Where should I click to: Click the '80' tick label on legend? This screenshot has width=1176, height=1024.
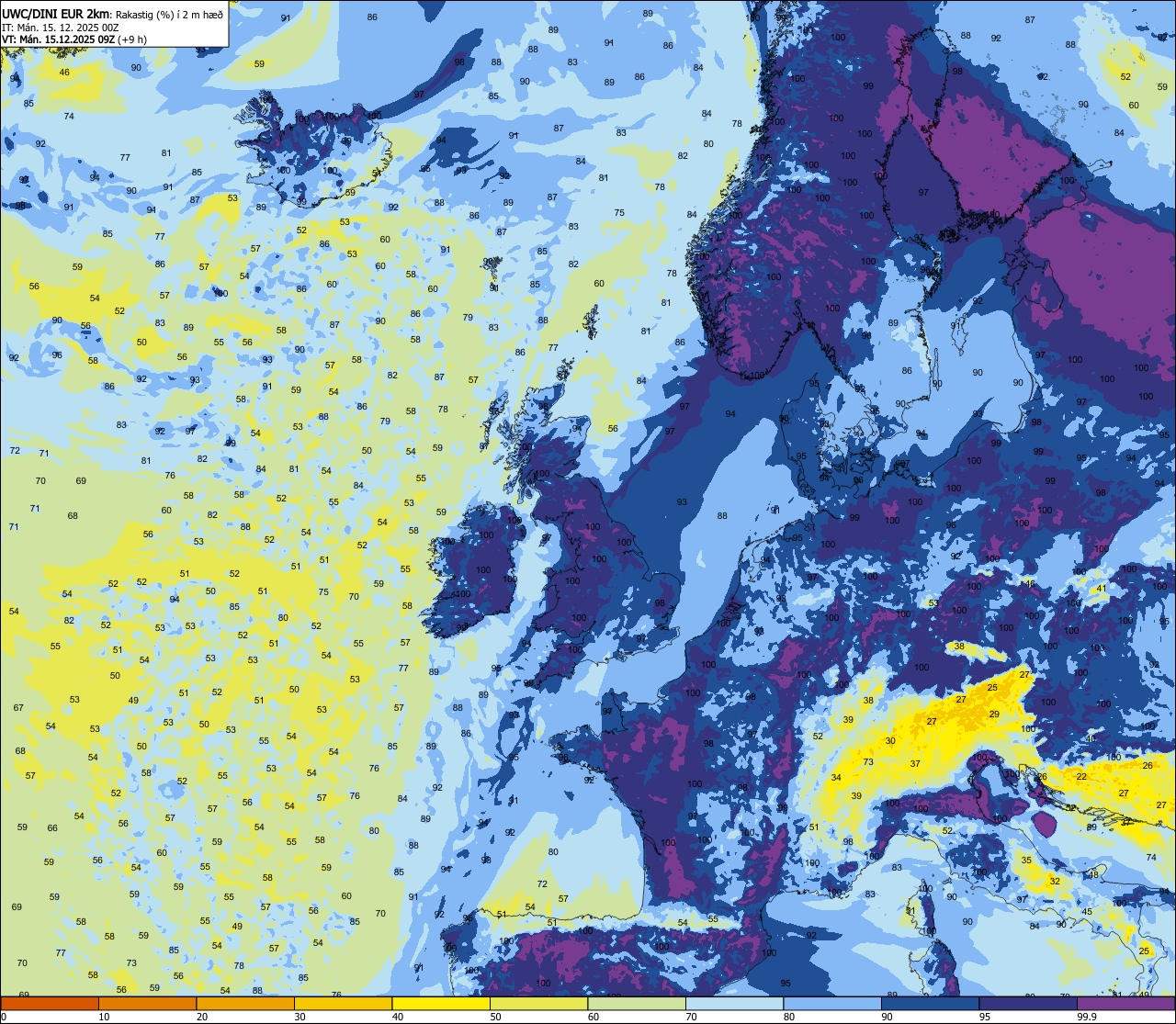click(x=789, y=1017)
